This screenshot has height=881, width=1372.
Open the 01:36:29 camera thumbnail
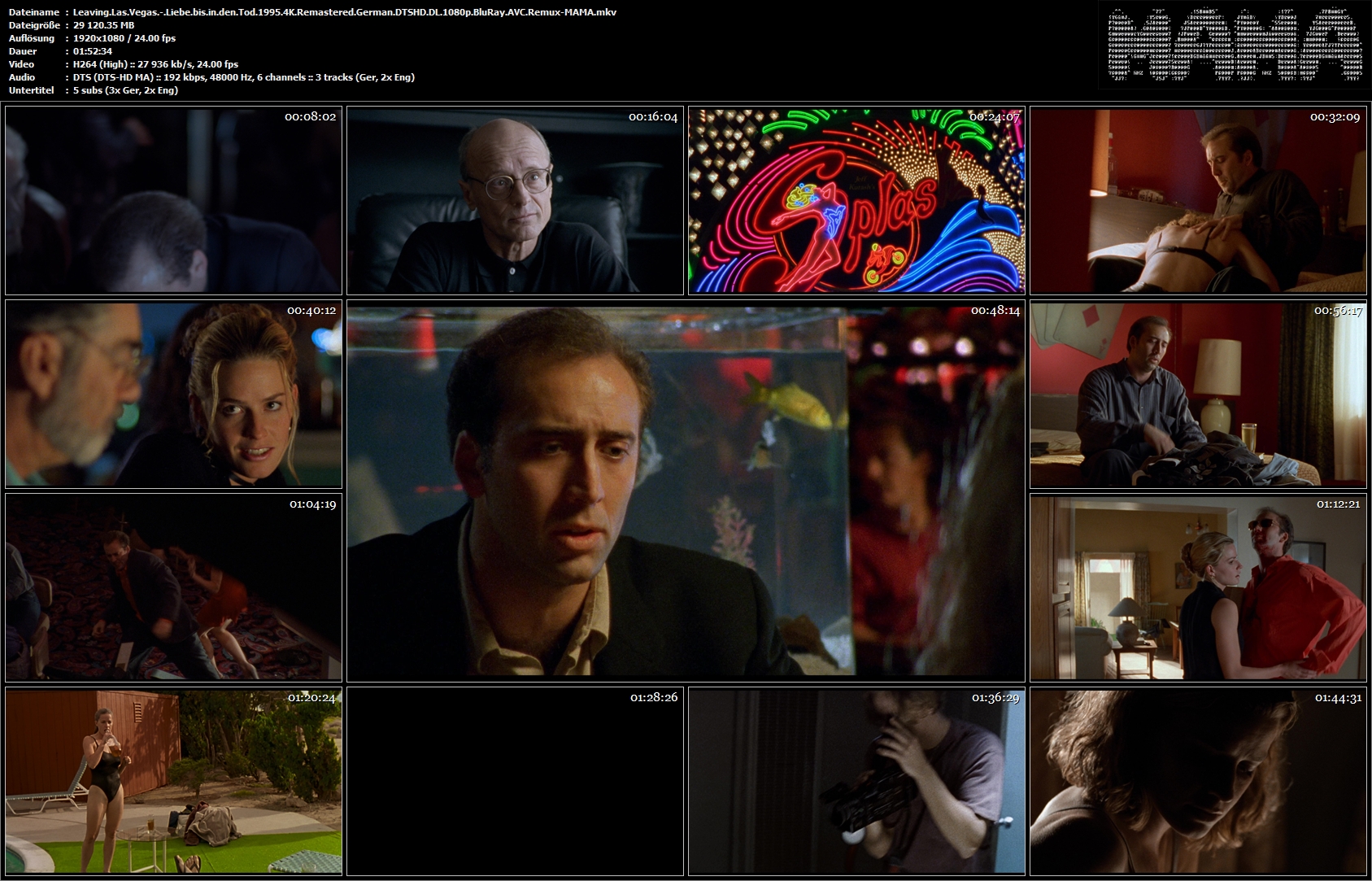click(x=856, y=781)
